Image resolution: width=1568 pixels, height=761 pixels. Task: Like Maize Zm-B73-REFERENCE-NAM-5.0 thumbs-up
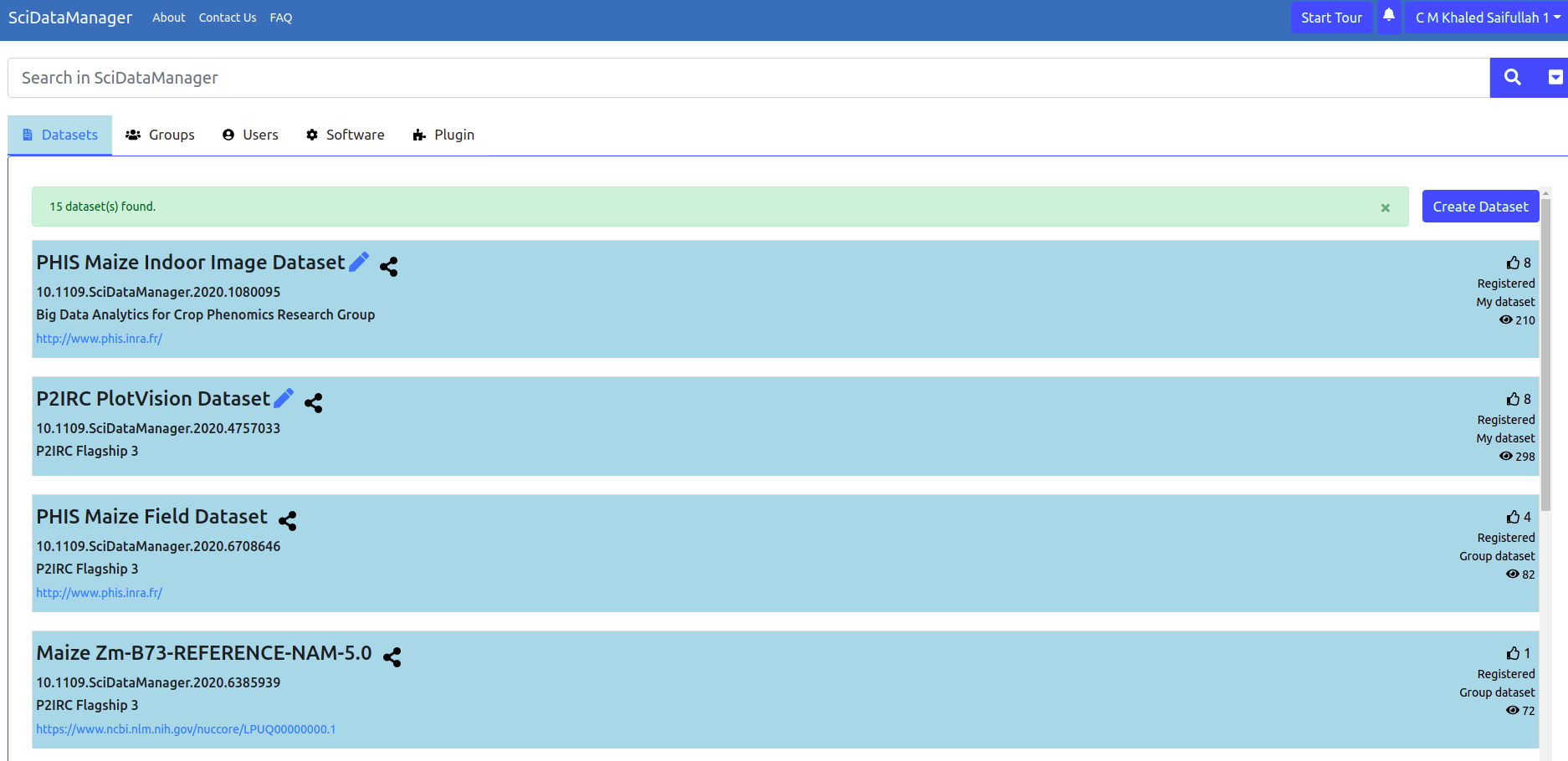1513,653
